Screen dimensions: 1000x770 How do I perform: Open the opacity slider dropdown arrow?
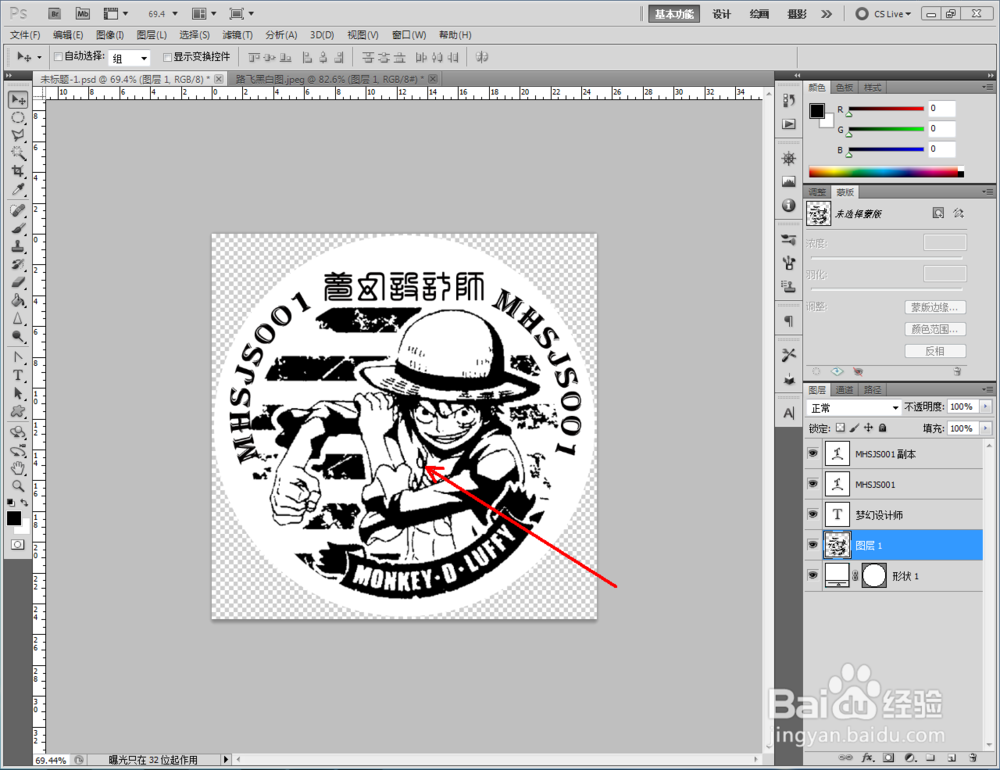(986, 406)
